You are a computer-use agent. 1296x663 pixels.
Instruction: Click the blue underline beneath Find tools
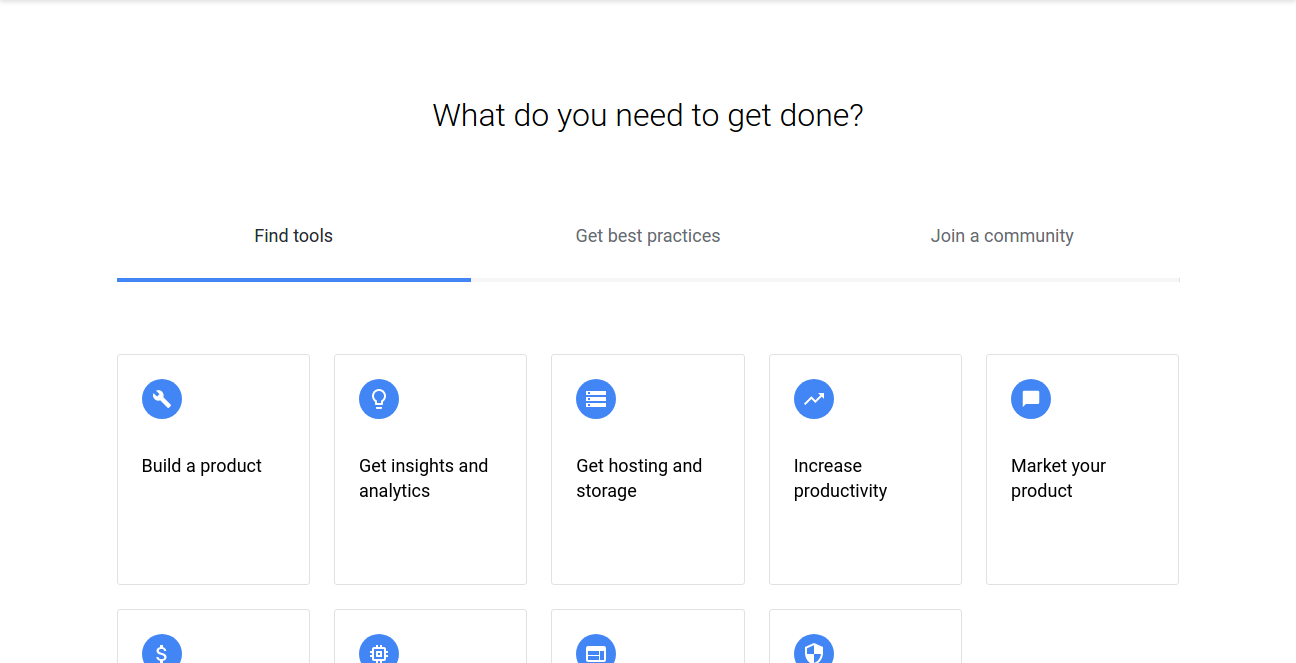click(294, 280)
